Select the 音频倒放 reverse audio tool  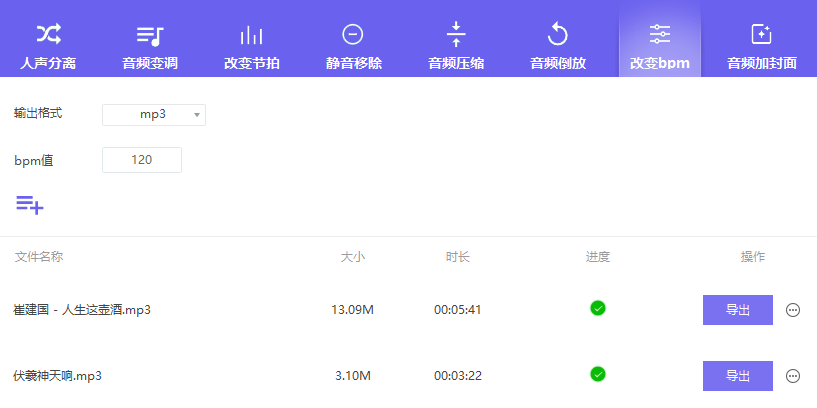(558, 45)
